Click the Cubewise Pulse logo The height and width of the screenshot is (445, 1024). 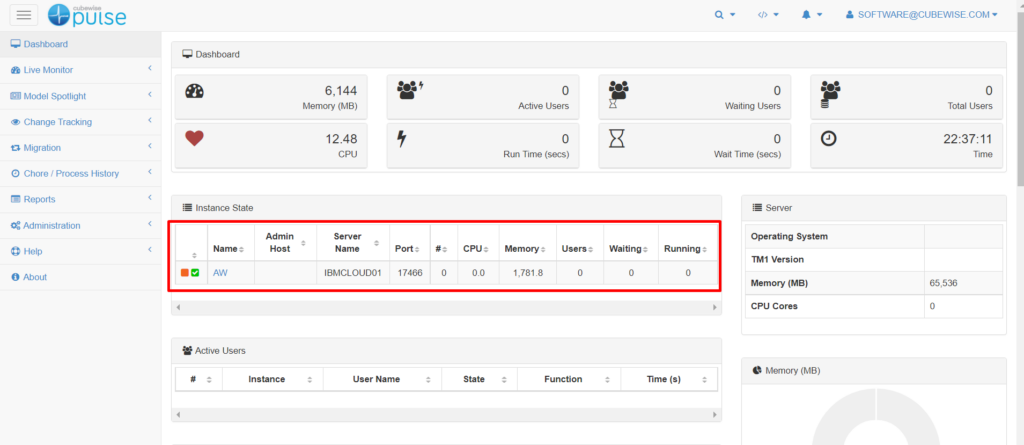coord(88,15)
